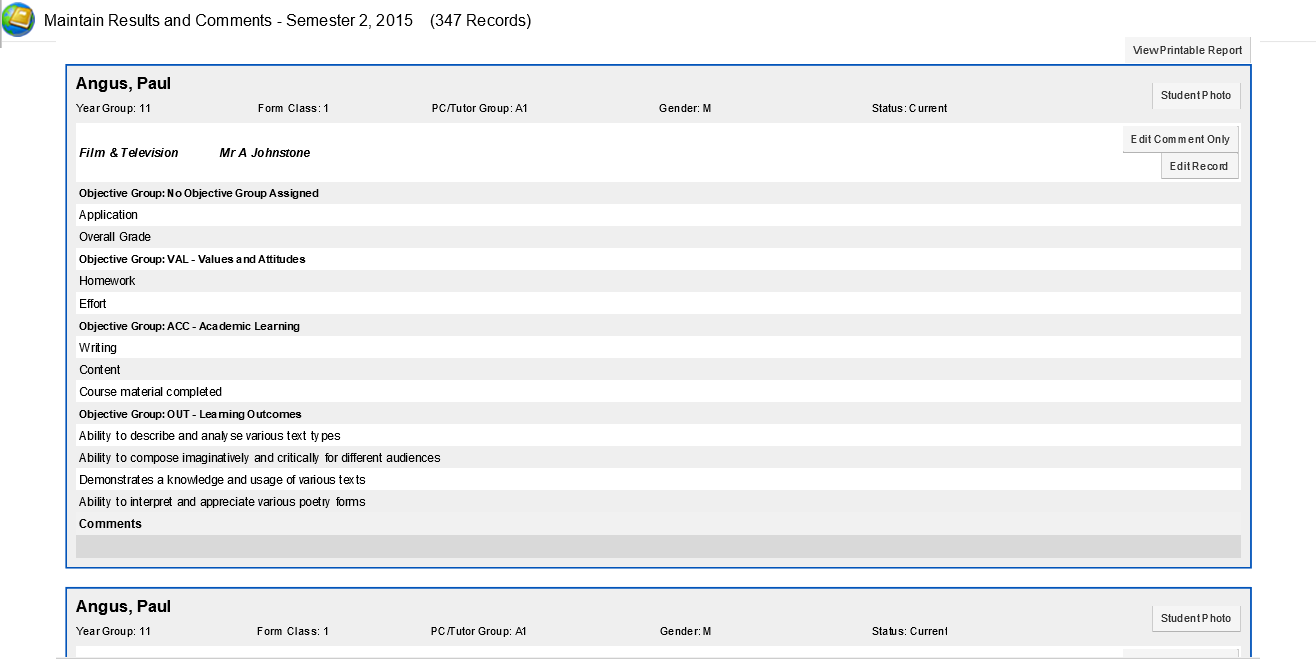Click 'Form Class: 1' in the first card
Viewport: 1316px width, 659px height.
coord(293,108)
